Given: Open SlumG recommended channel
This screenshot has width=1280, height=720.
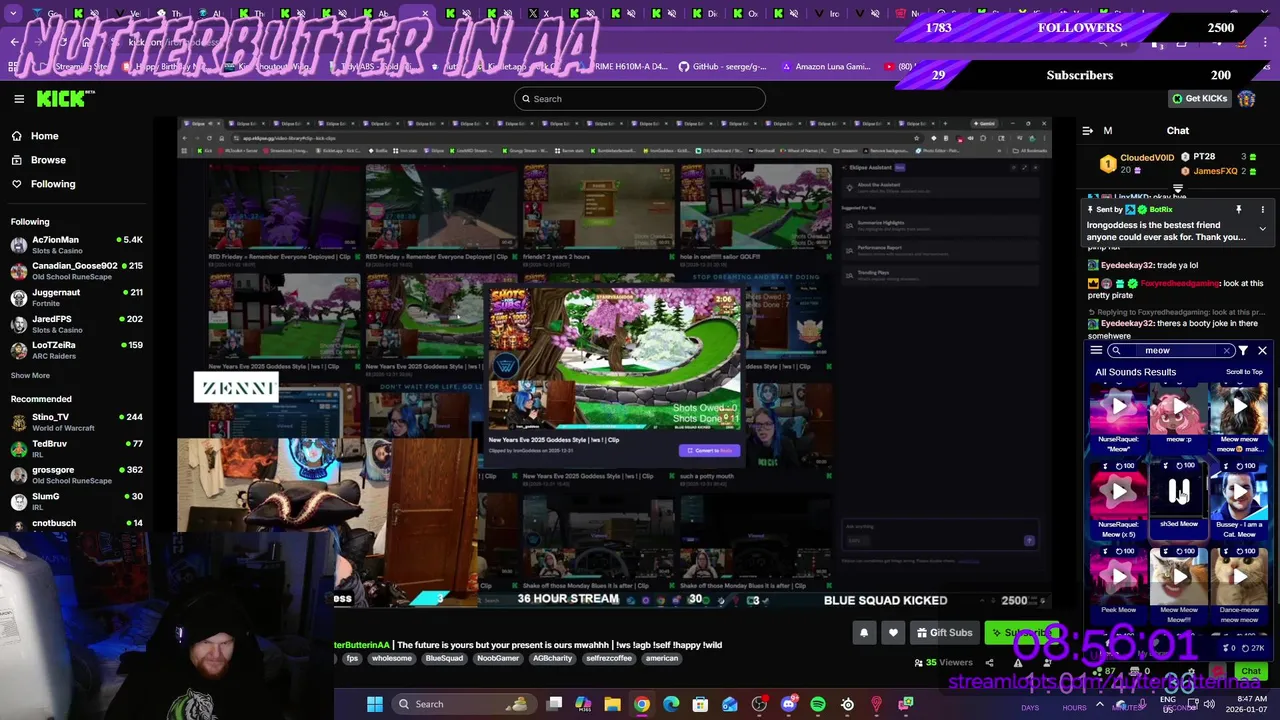Looking at the screenshot, I should tap(76, 501).
